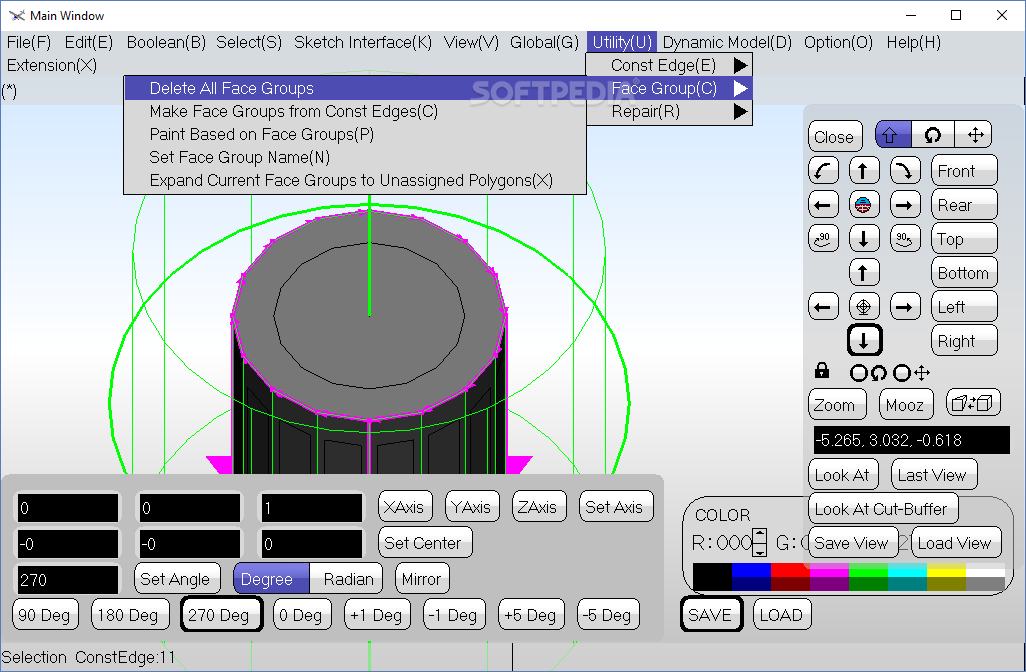Screen dimensions: 1026x672
Task: Choose Paint Based on Face Groups(P)
Action: click(x=355, y=134)
